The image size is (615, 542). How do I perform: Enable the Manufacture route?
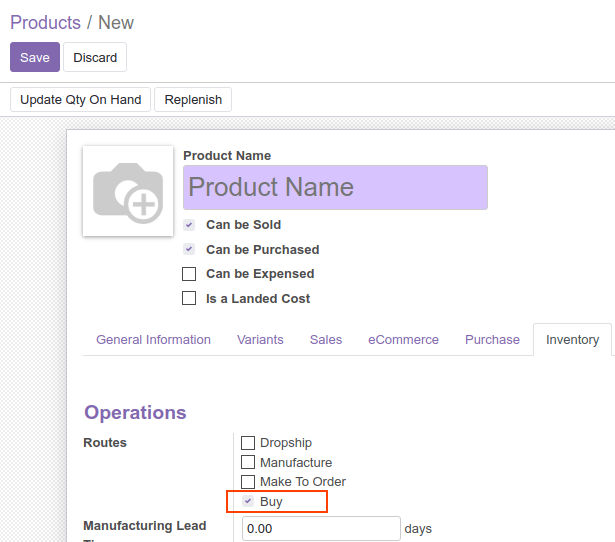[248, 462]
